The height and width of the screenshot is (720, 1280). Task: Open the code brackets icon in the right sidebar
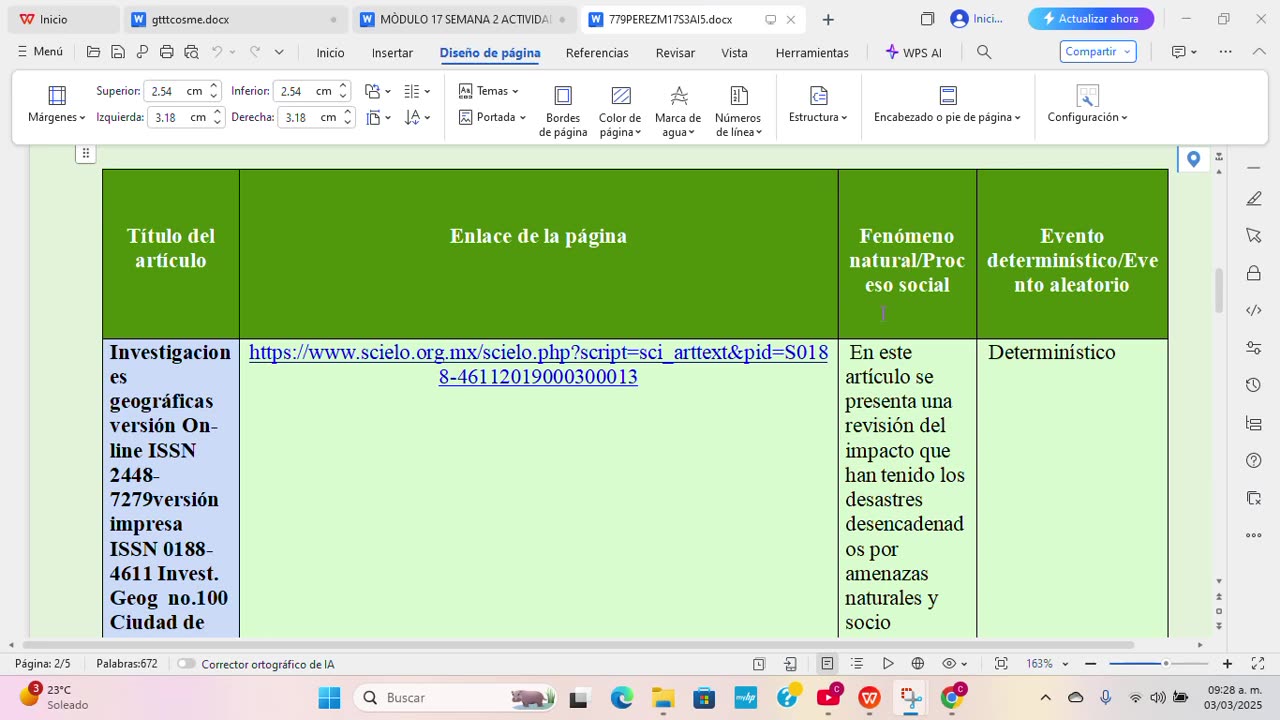click(x=1254, y=310)
